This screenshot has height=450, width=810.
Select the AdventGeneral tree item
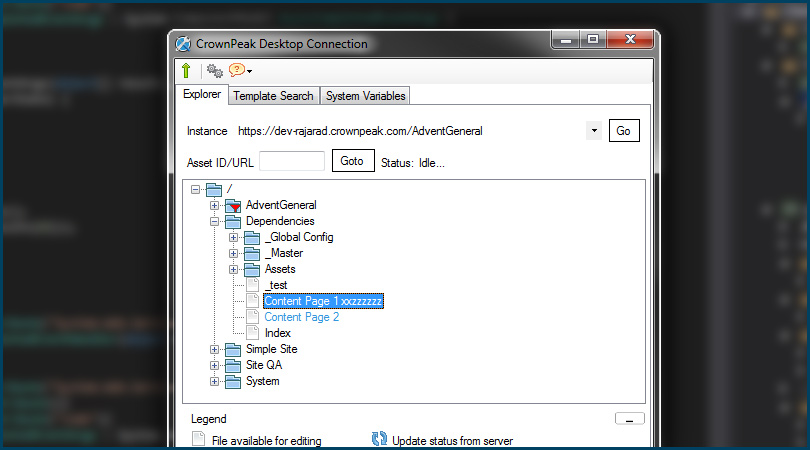[281, 205]
